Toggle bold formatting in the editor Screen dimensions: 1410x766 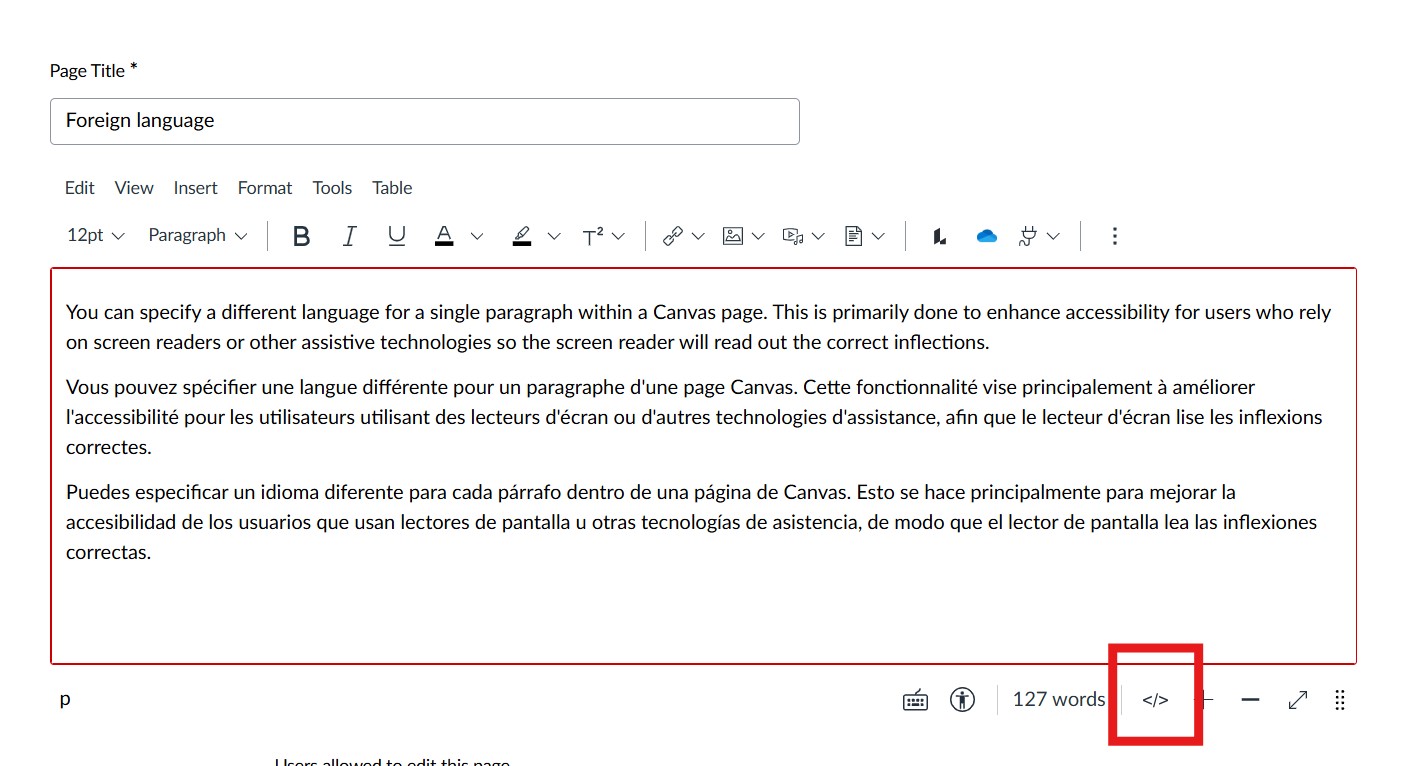pos(301,235)
